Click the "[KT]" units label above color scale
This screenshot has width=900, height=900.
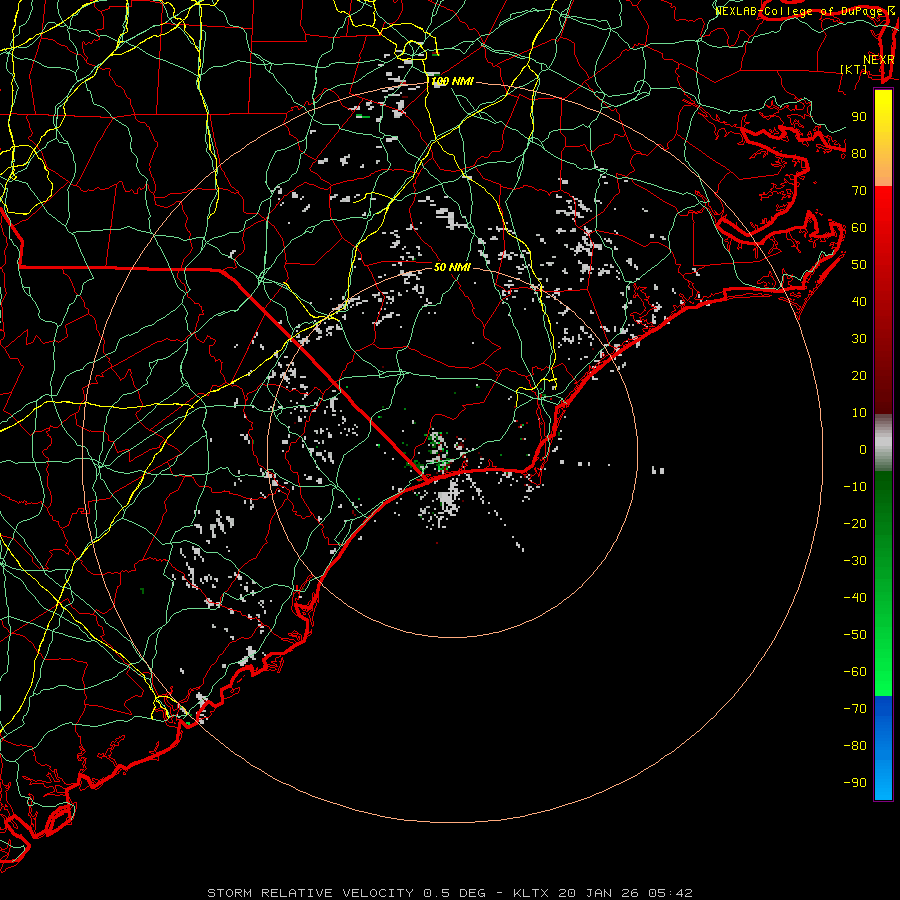(x=854, y=69)
